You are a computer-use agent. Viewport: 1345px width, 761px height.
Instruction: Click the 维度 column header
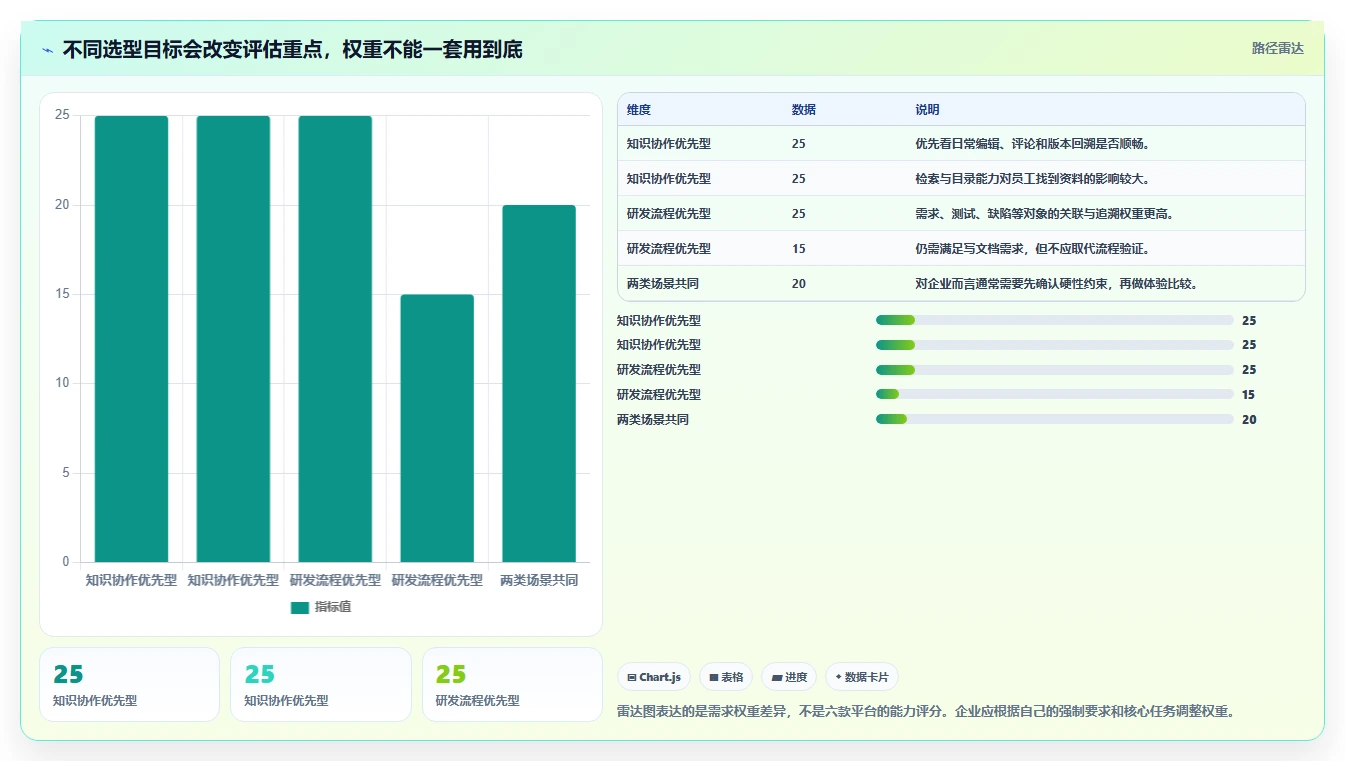click(x=639, y=110)
